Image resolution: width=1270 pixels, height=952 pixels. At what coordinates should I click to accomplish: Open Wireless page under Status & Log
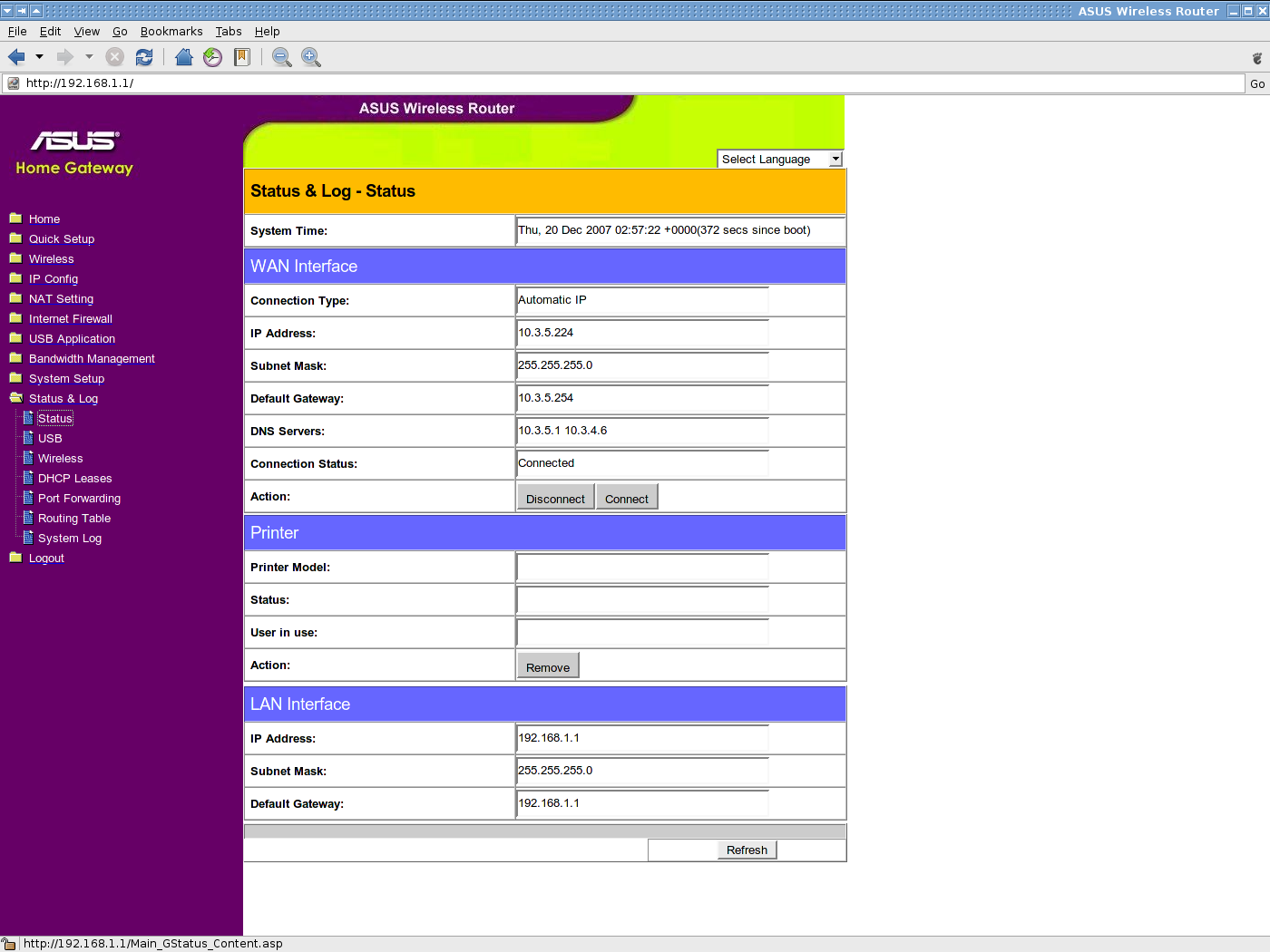tap(60, 458)
